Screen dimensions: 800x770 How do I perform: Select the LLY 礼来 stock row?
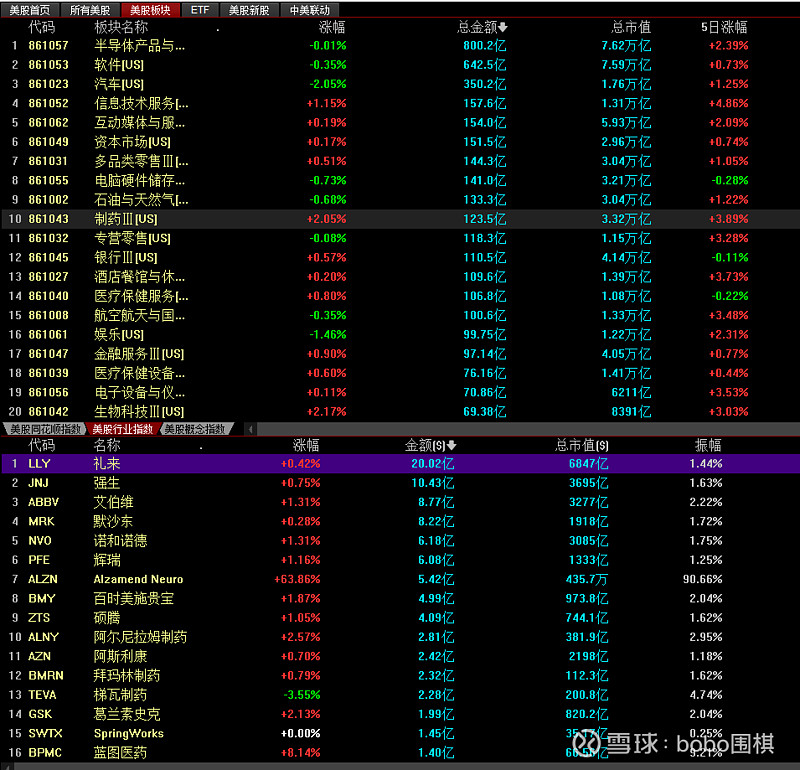(400, 464)
